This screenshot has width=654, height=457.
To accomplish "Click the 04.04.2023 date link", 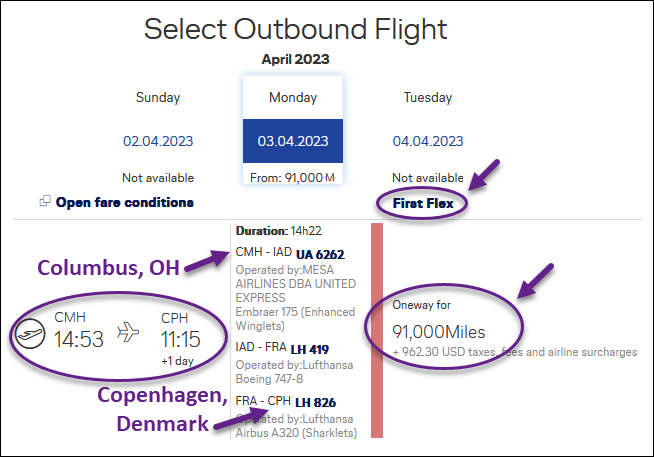I will coord(428,141).
